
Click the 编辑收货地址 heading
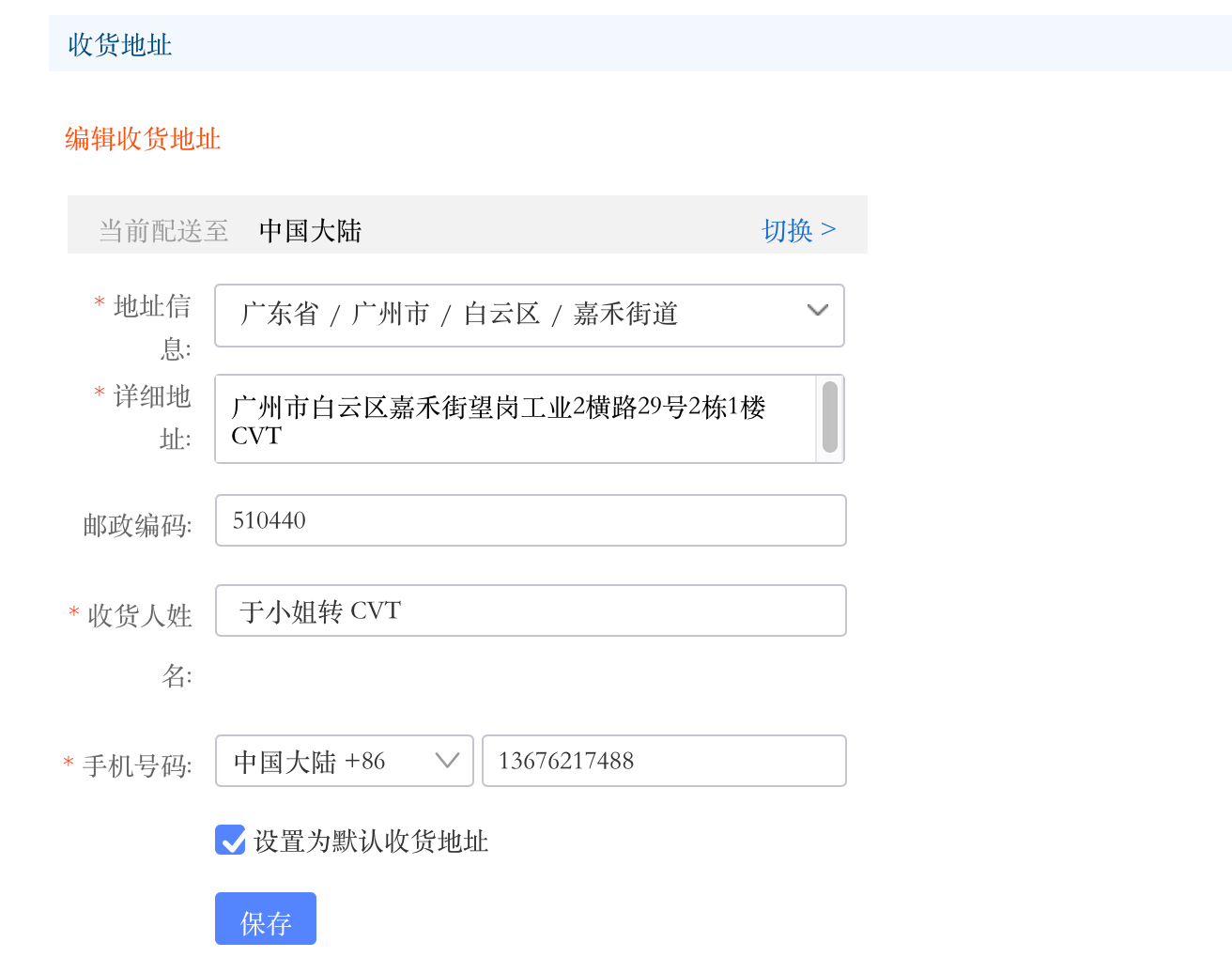pos(143,139)
